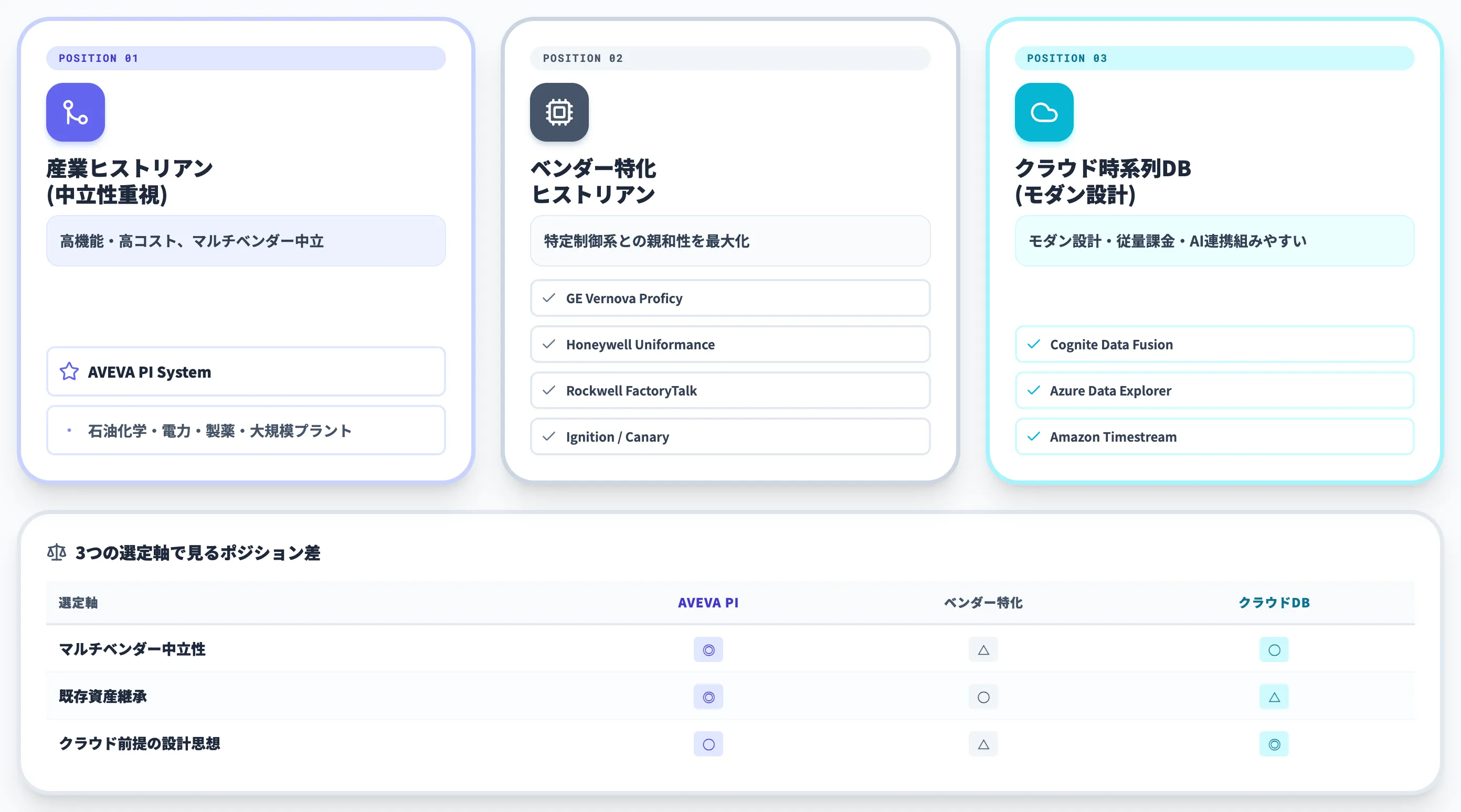The image size is (1461, 812).
Task: Click the checkmark beside Azure Data Explorer
Action: coord(1033,391)
